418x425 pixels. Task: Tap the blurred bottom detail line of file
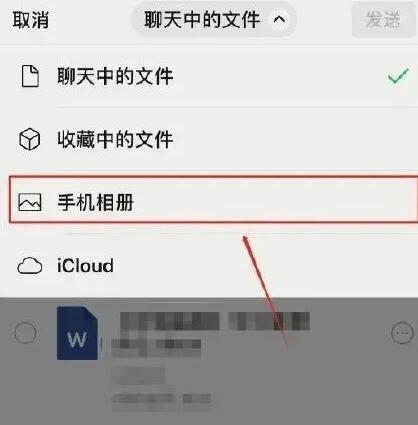pyautogui.click(x=161, y=398)
